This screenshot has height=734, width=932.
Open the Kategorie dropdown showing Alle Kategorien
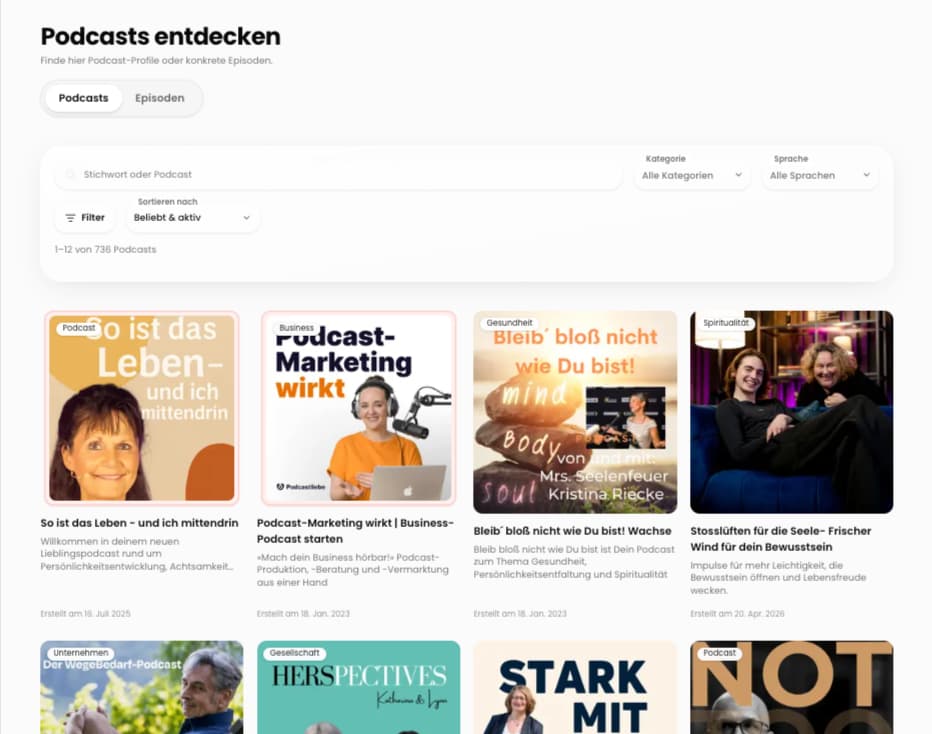pos(692,175)
